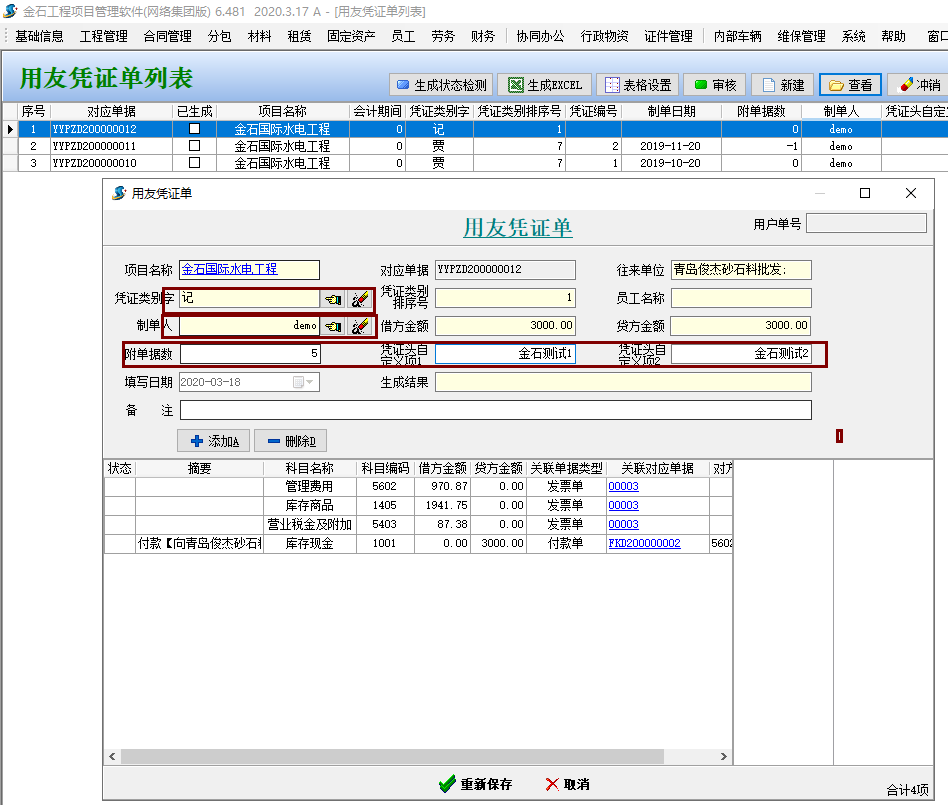Click the 冲销 write-off toolbar button
The image size is (948, 805).
(x=919, y=85)
